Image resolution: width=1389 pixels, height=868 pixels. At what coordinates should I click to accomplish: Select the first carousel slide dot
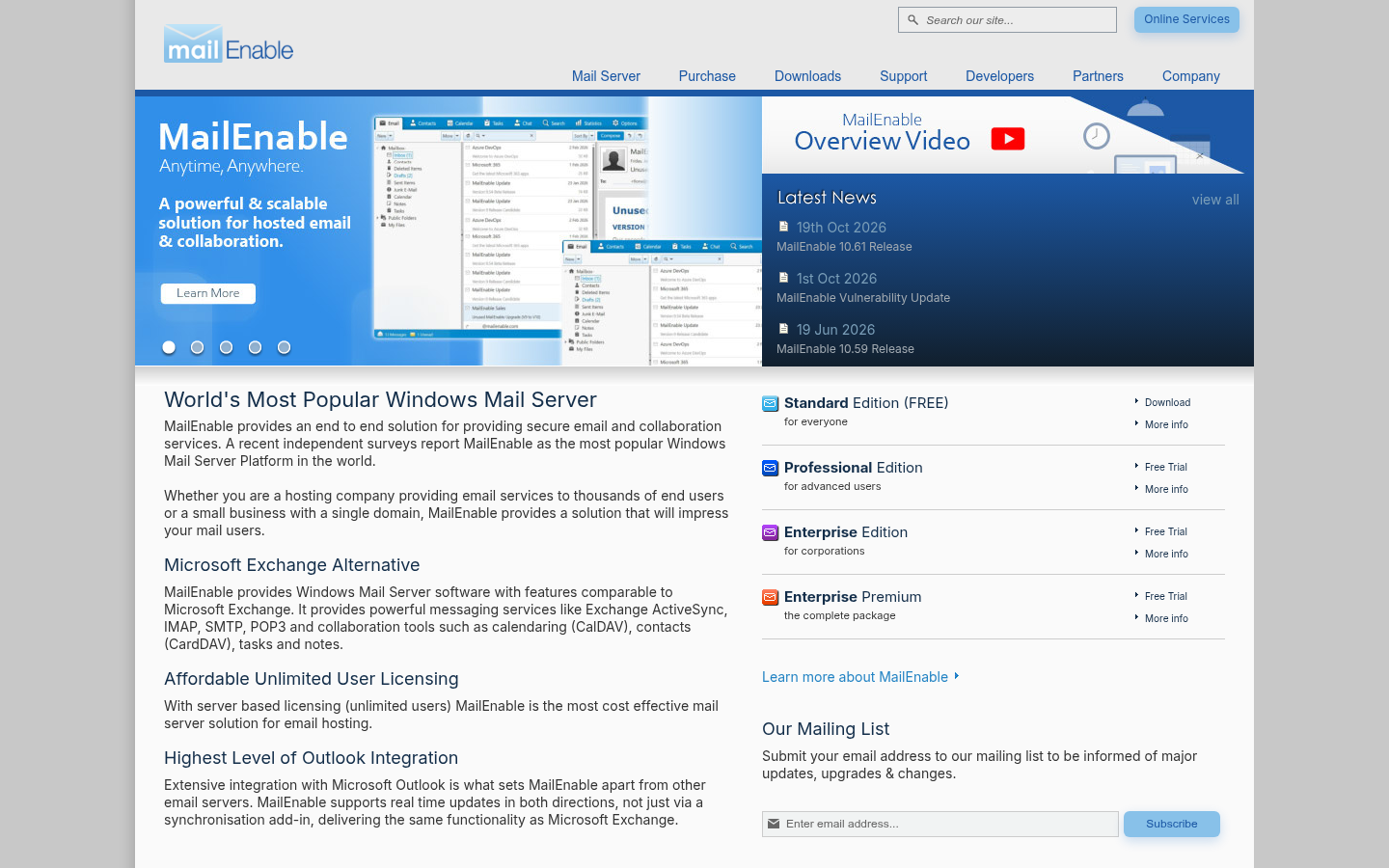[169, 347]
